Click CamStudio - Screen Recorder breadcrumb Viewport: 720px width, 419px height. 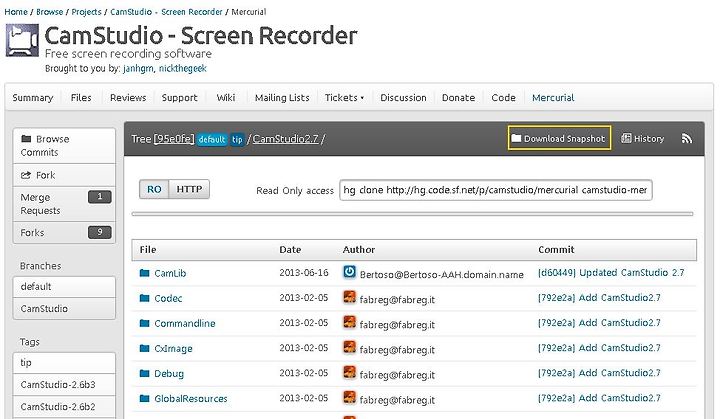pos(166,11)
